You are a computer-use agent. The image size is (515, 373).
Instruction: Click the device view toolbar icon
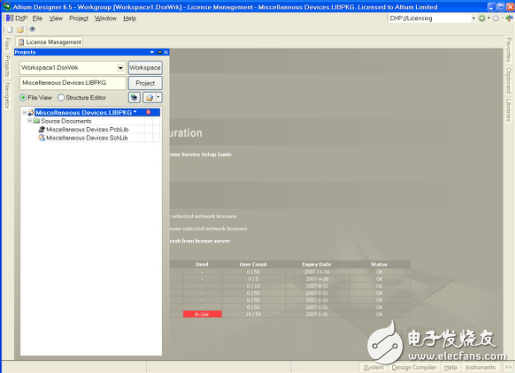32,29
